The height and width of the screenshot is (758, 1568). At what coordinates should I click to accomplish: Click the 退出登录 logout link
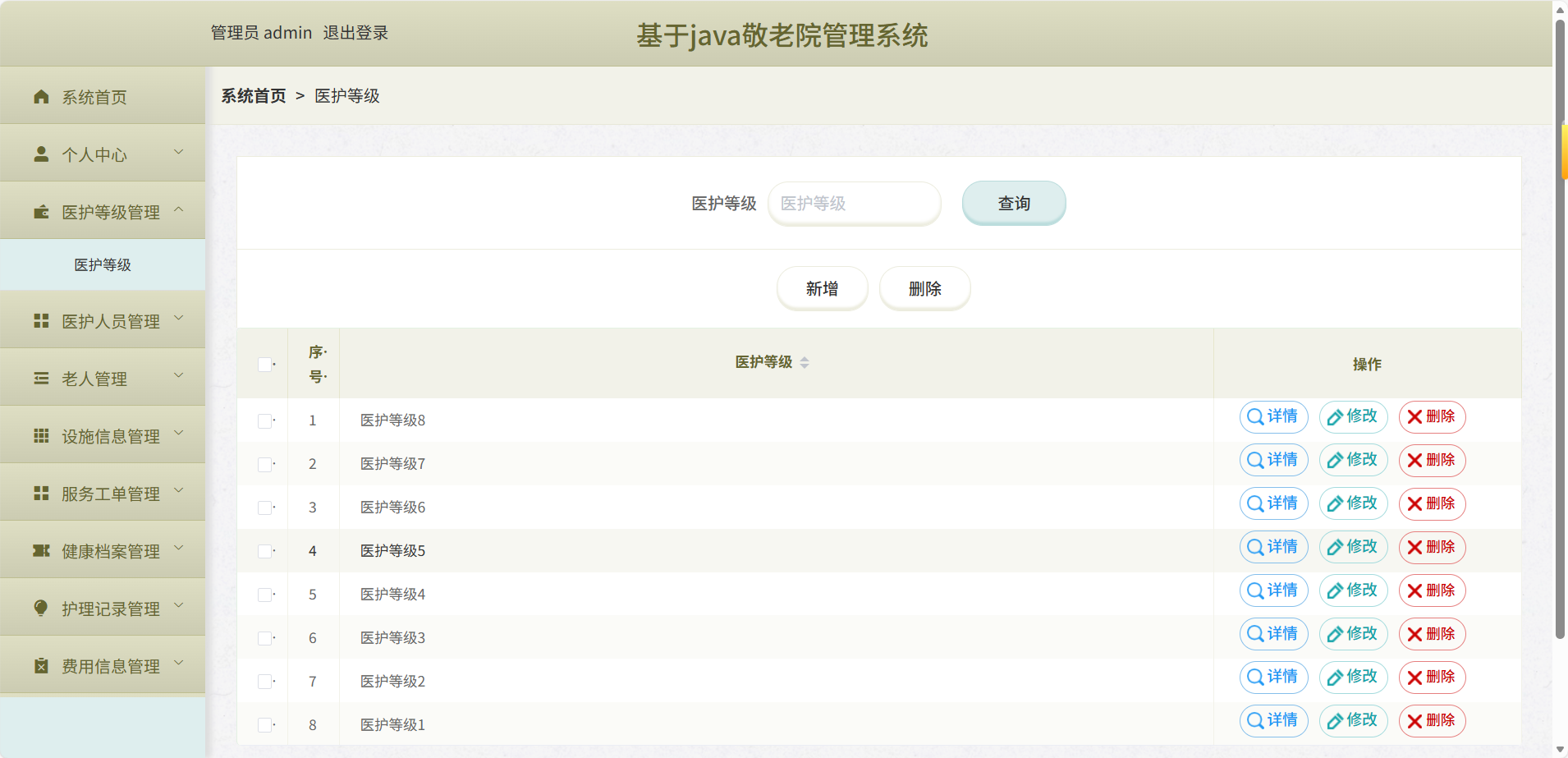click(355, 33)
